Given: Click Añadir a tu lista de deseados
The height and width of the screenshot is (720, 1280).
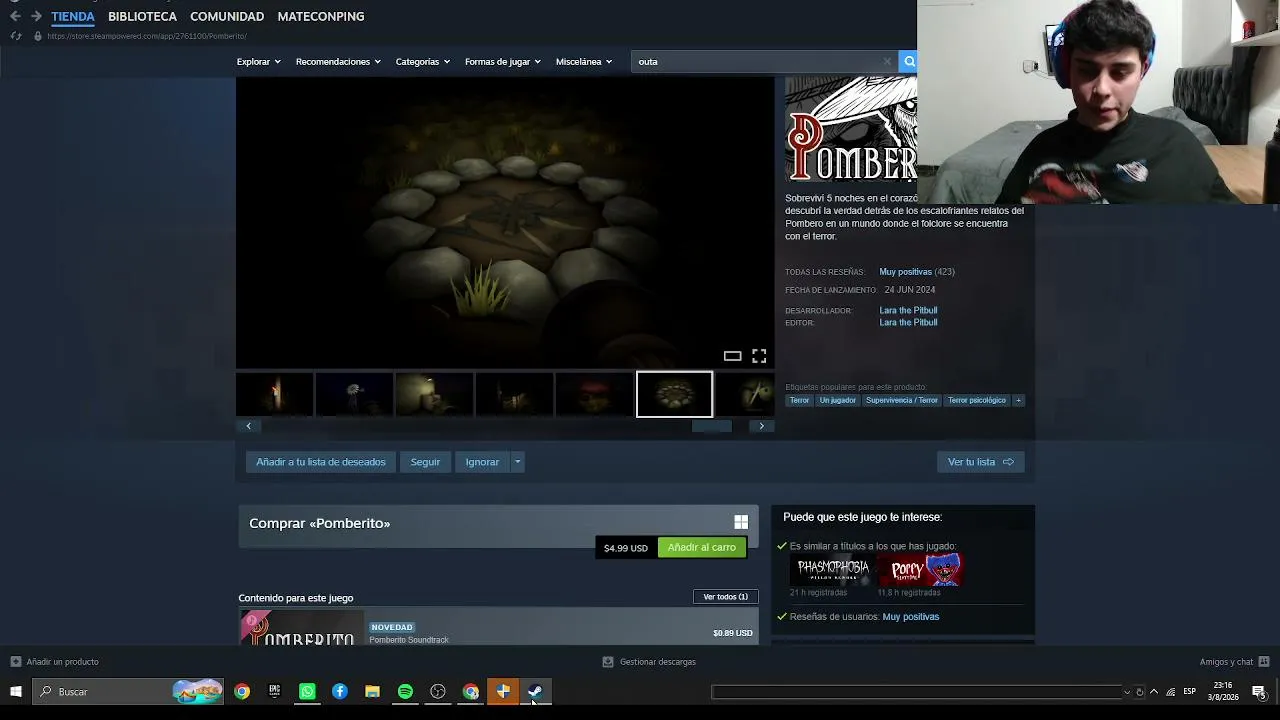Looking at the screenshot, I should (x=321, y=462).
